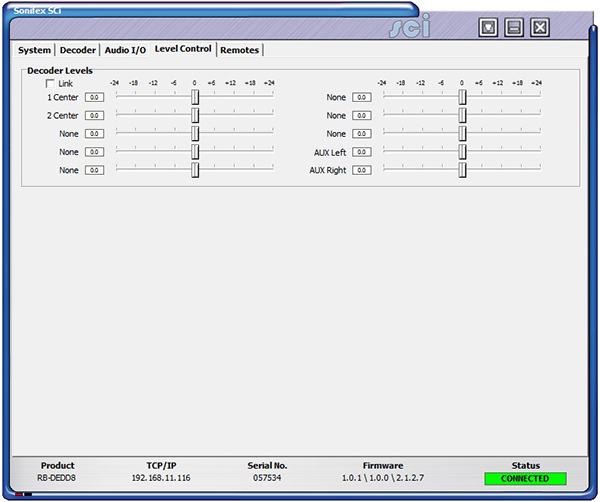This screenshot has width=600, height=502.
Task: Click the 2 Center level value box
Action: [x=95, y=115]
